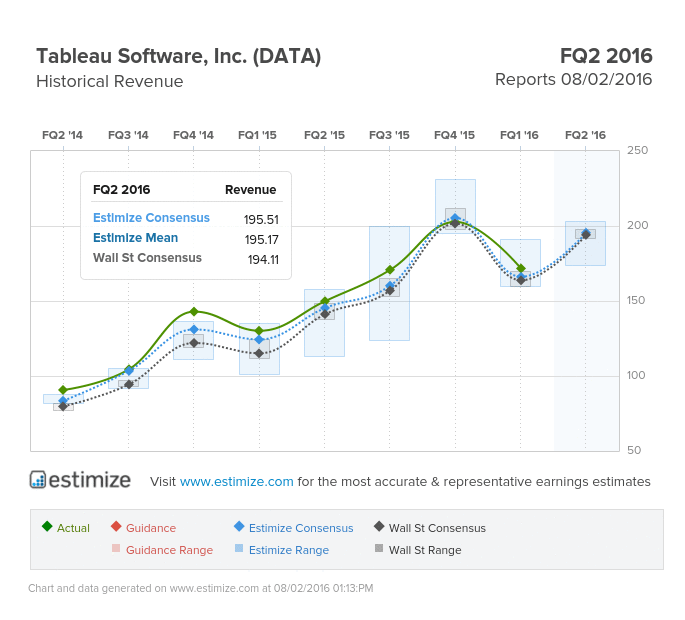Click the 50 y-axis value
Image resolution: width=685 pixels, height=620 pixels.
point(634,450)
